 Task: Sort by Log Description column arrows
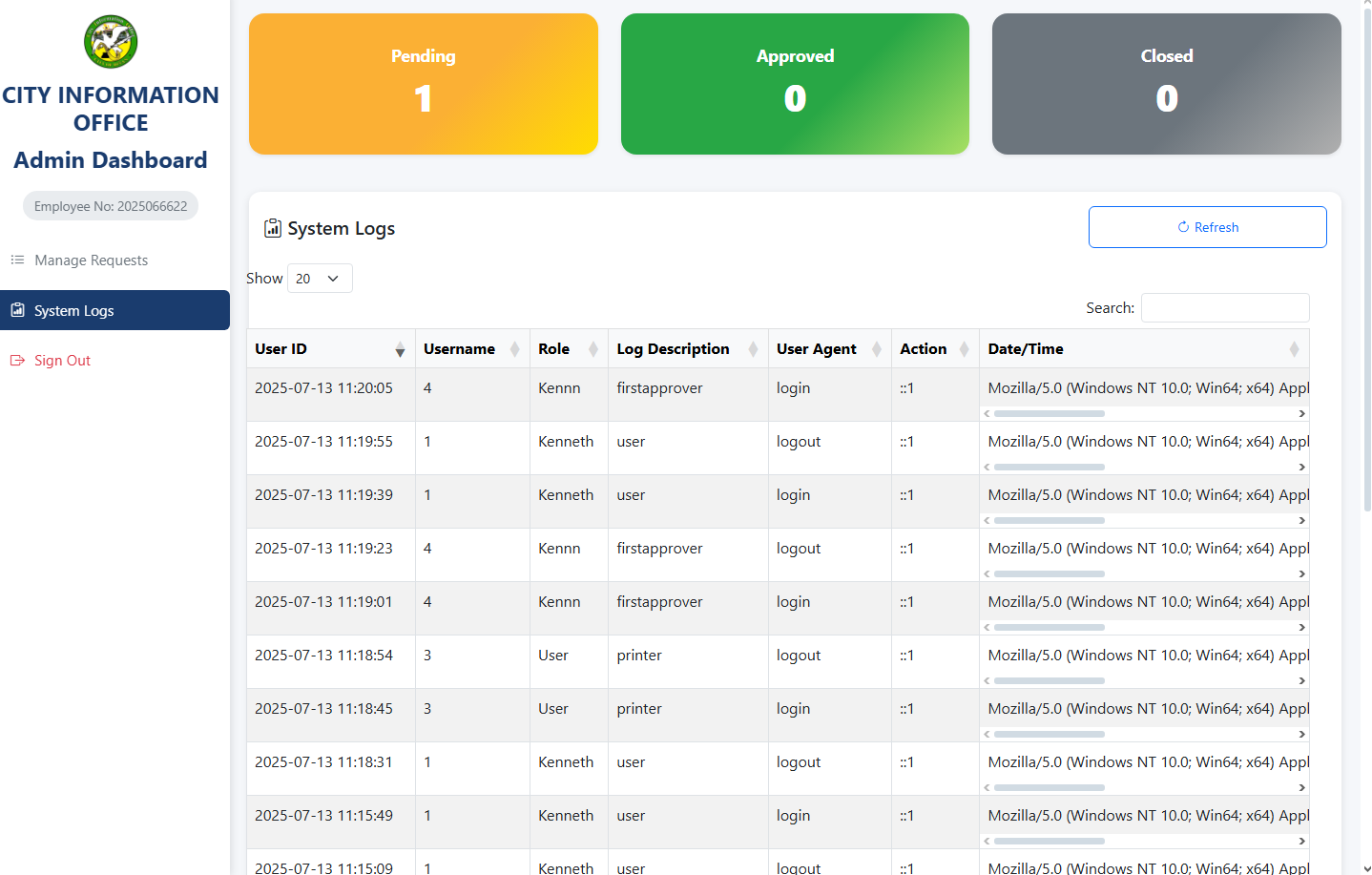pos(753,349)
